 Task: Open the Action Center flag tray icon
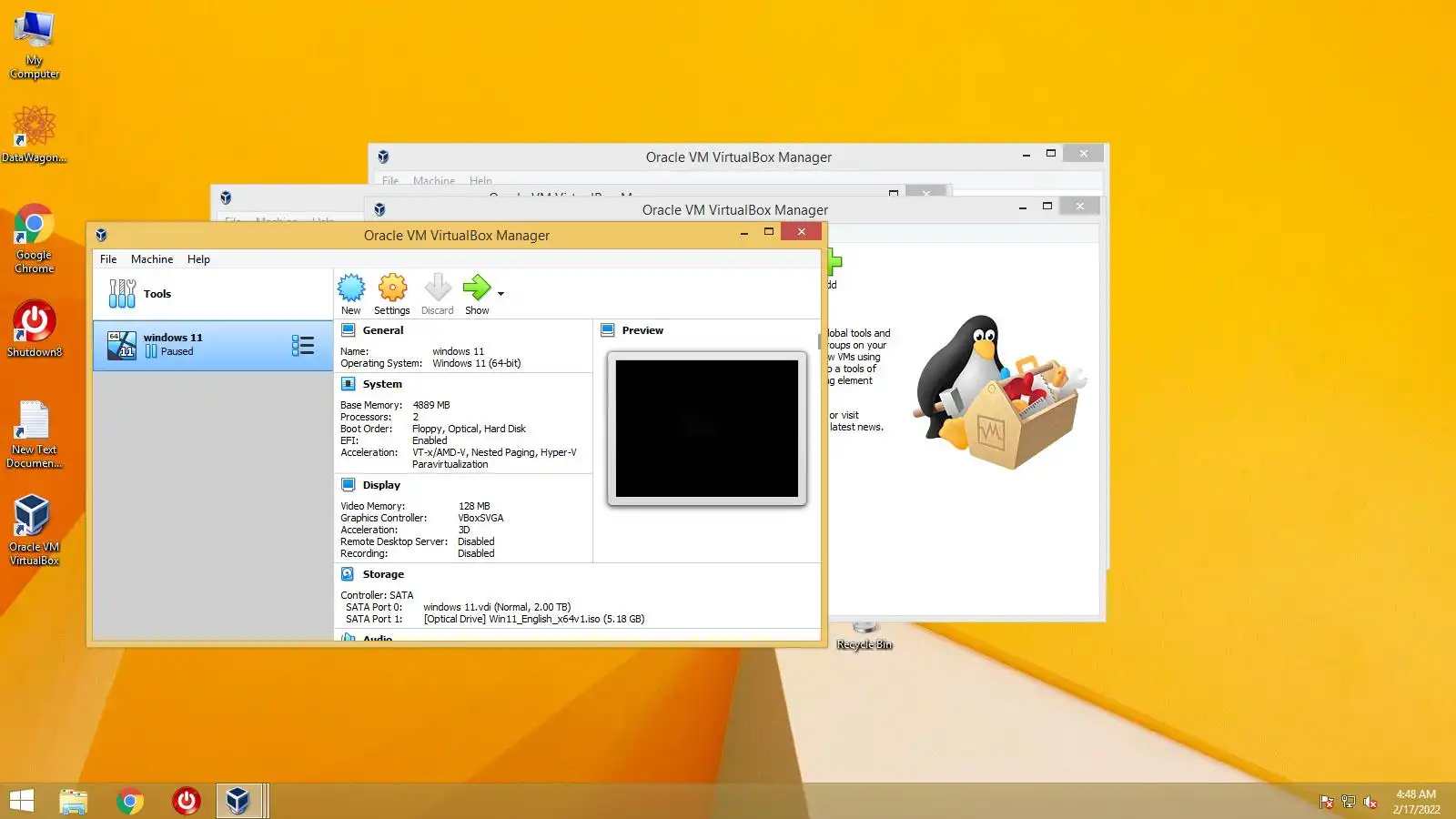tap(1327, 802)
